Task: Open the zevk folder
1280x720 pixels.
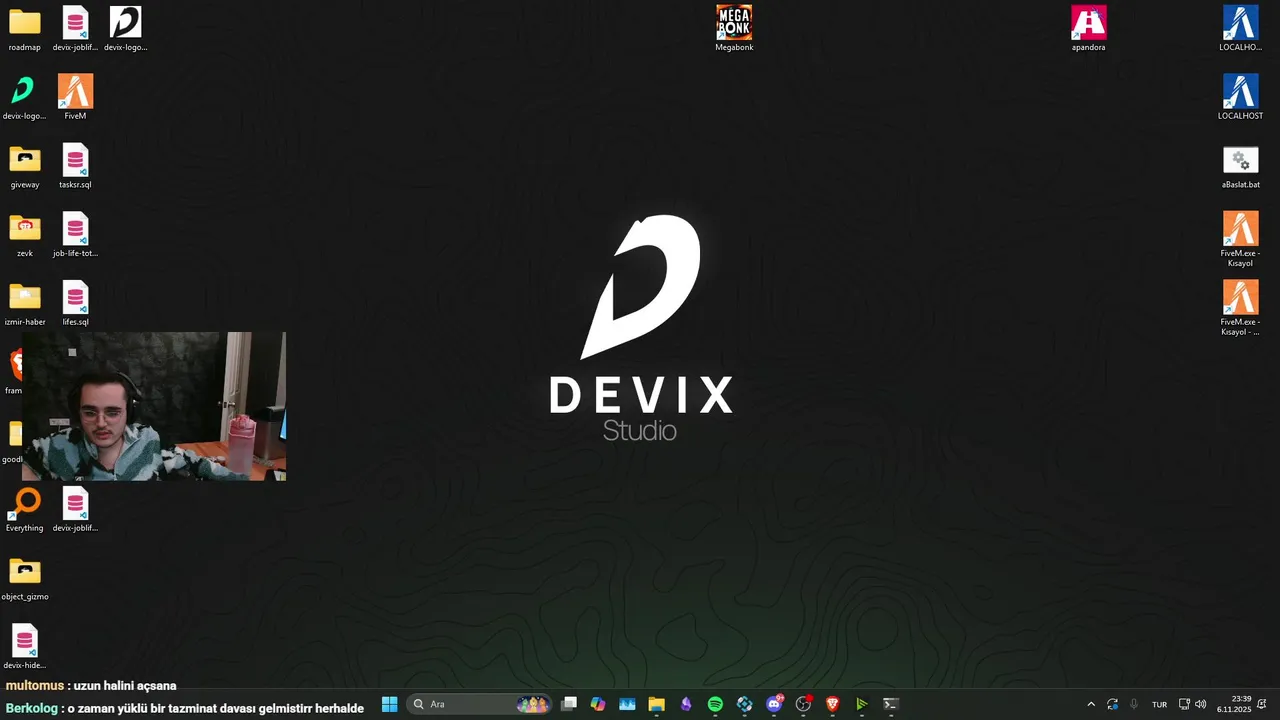Action: [25, 236]
